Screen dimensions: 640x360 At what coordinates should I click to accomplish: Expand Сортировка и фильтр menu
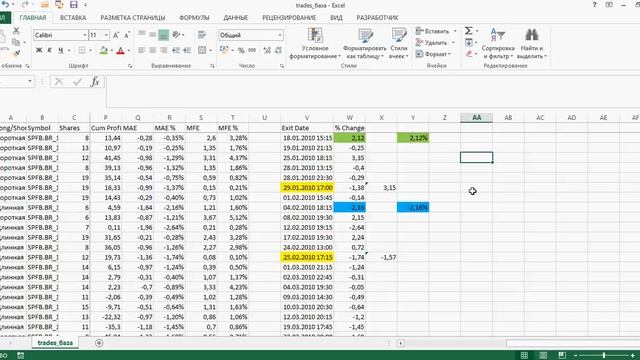[x=498, y=43]
